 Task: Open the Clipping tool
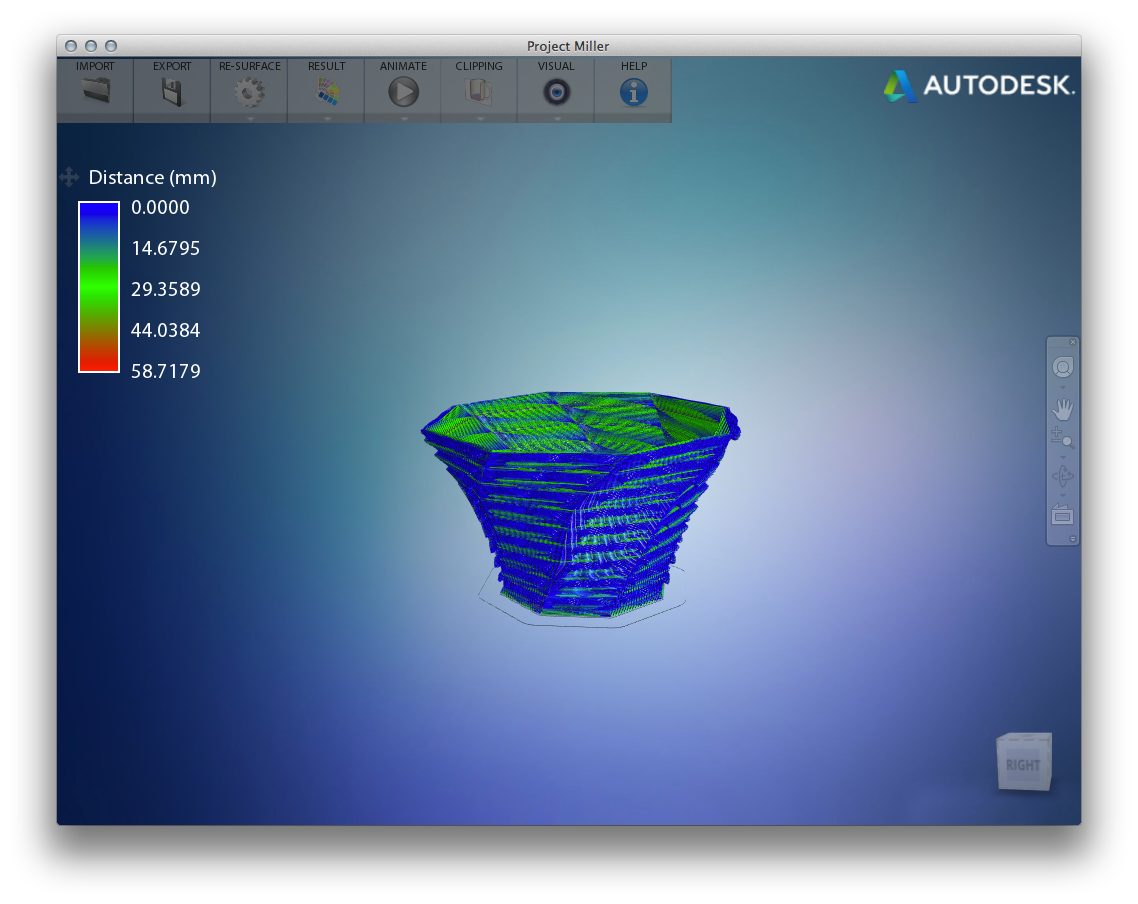click(479, 92)
